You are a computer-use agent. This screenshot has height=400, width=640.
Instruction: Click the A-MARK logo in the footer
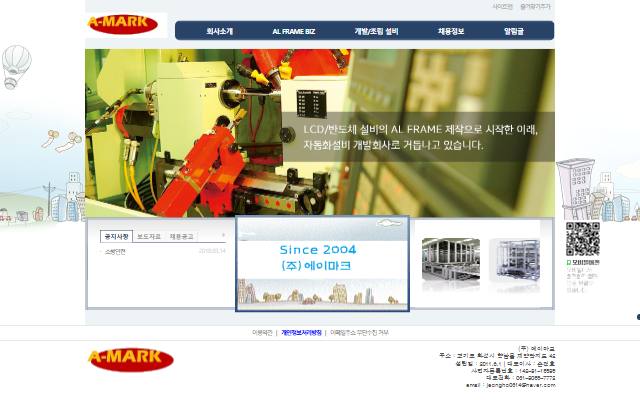point(131,359)
